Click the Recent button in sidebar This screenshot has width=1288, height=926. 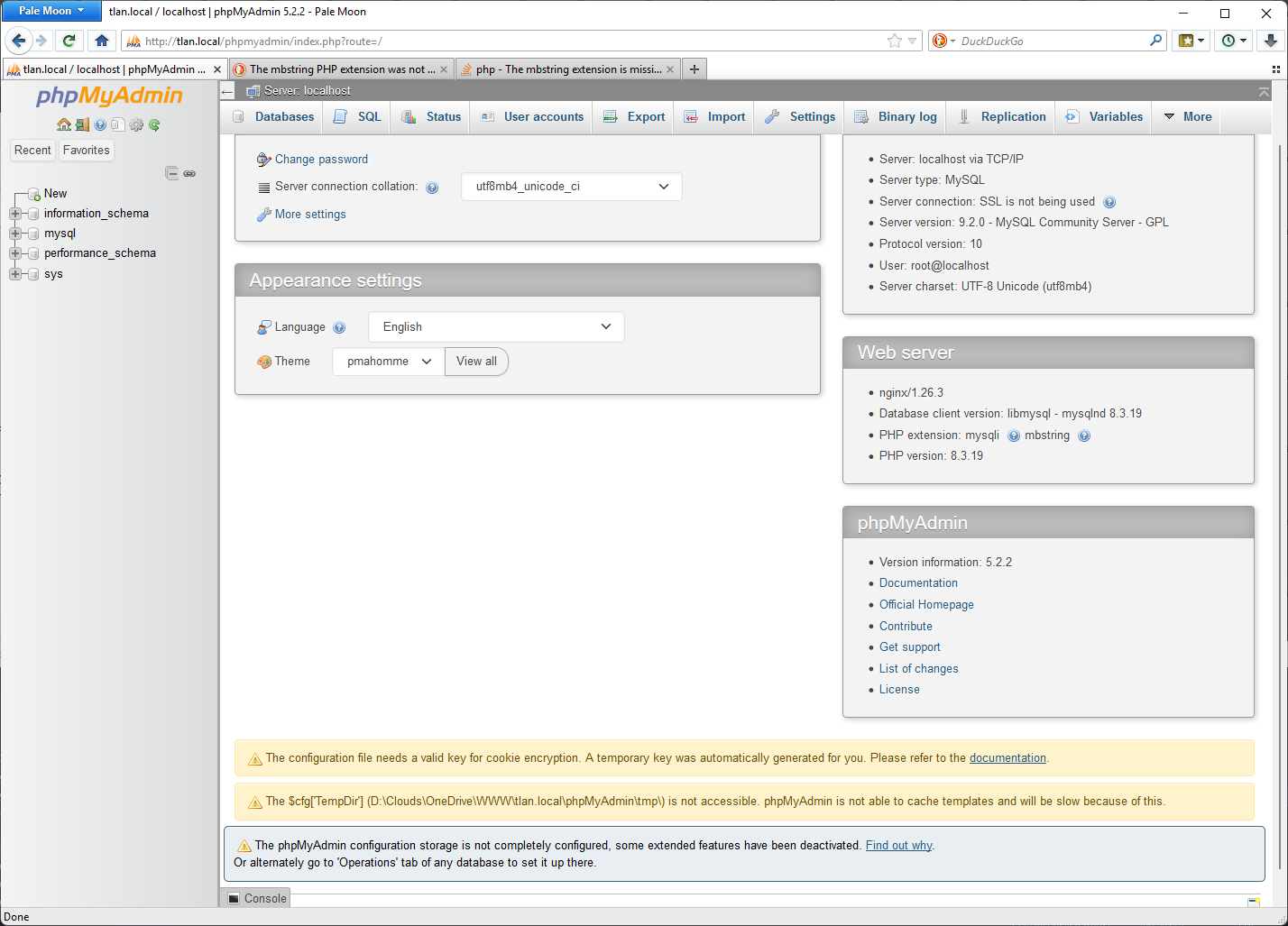[32, 151]
